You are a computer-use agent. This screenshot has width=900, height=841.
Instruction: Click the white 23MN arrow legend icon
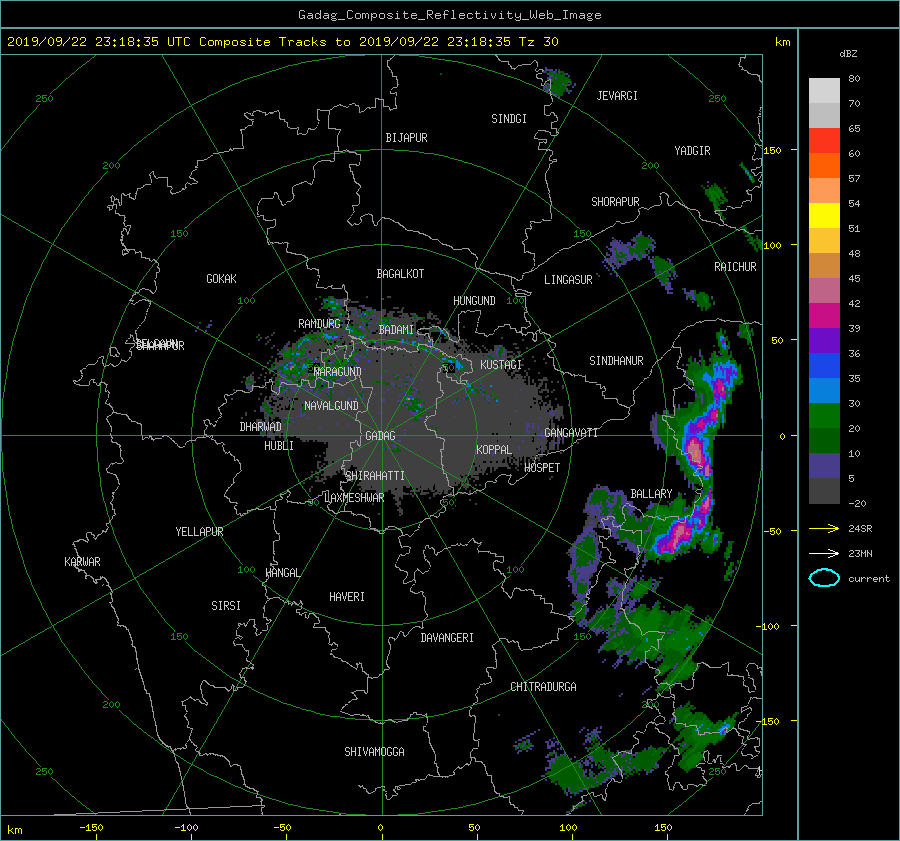point(824,553)
